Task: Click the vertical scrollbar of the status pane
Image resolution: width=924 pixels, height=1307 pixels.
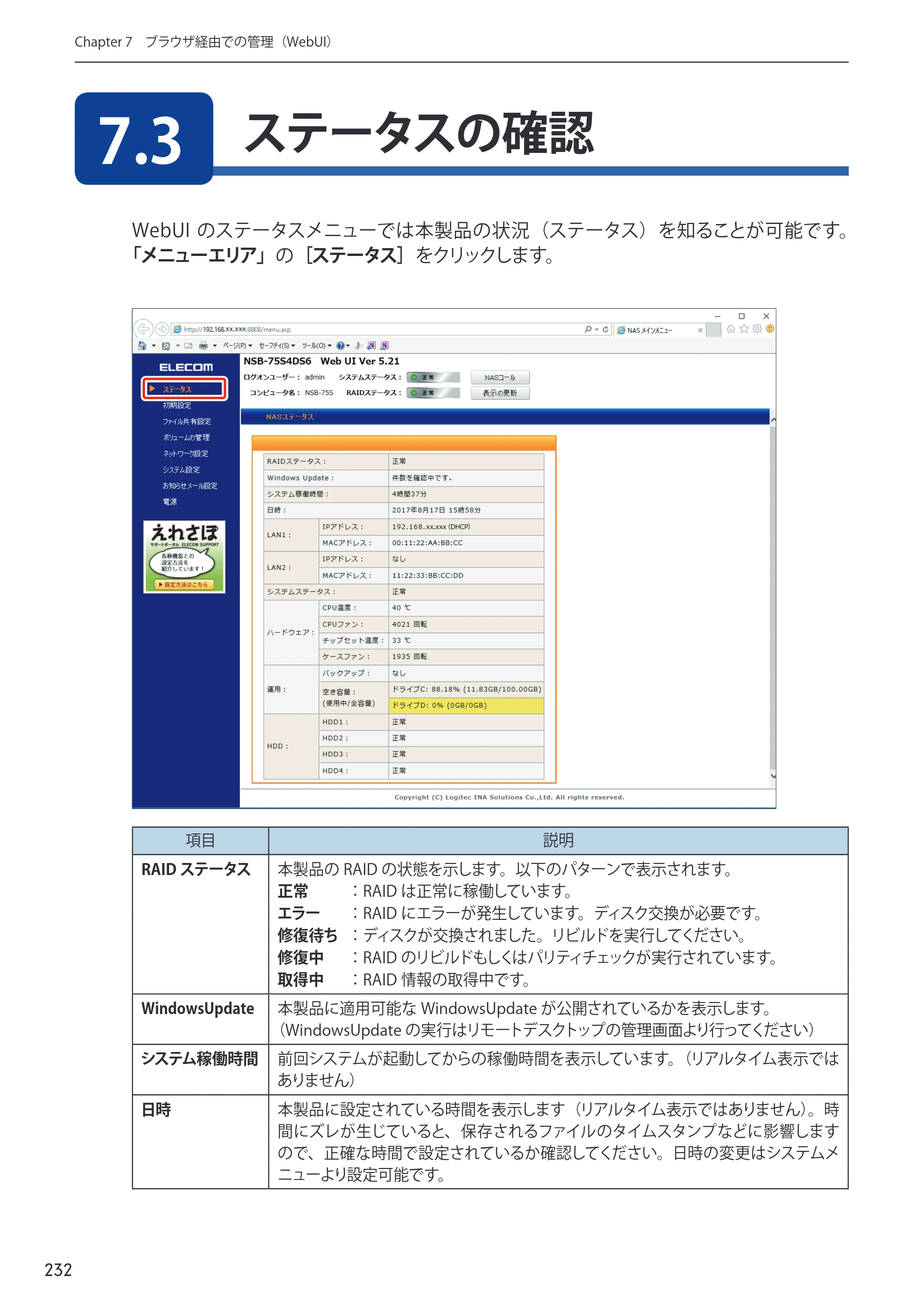Action: click(773, 598)
